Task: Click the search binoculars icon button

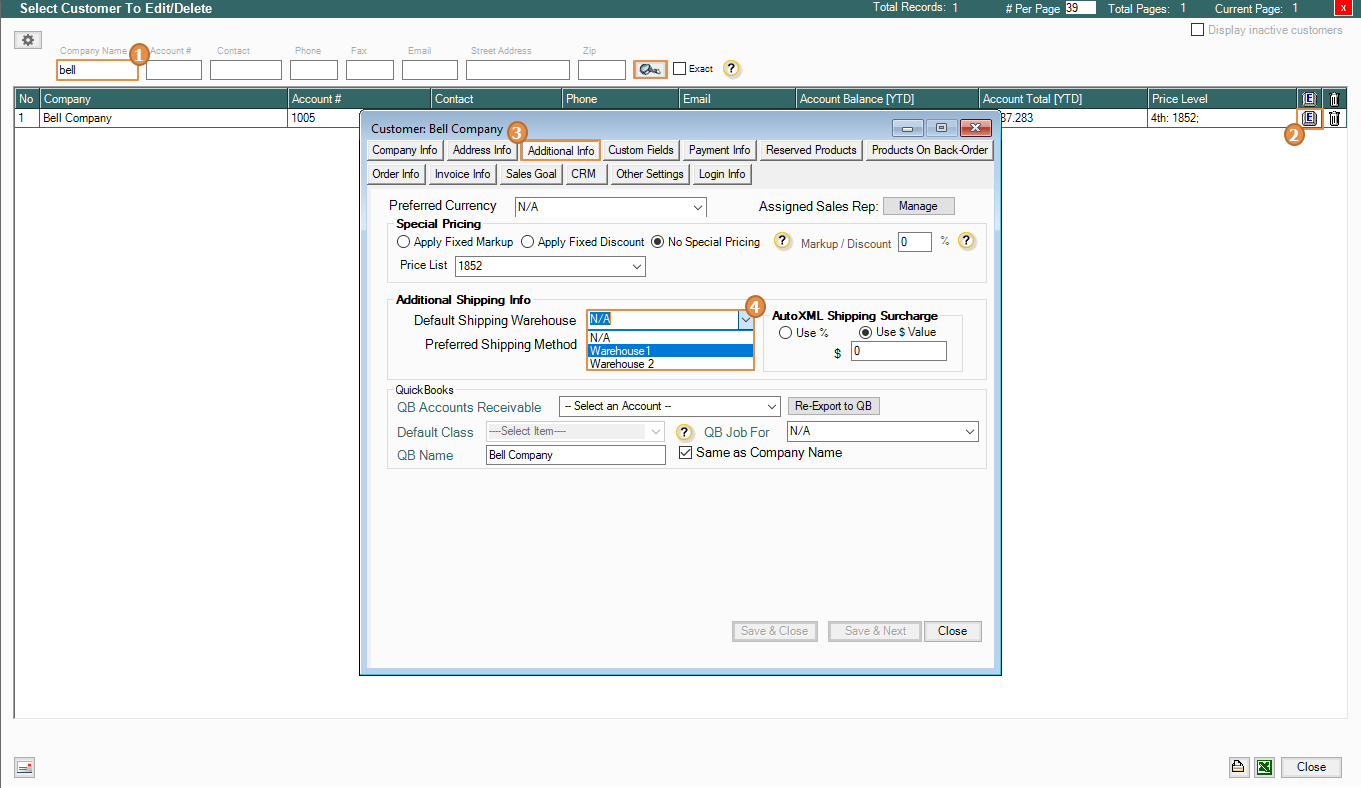Action: [x=650, y=69]
